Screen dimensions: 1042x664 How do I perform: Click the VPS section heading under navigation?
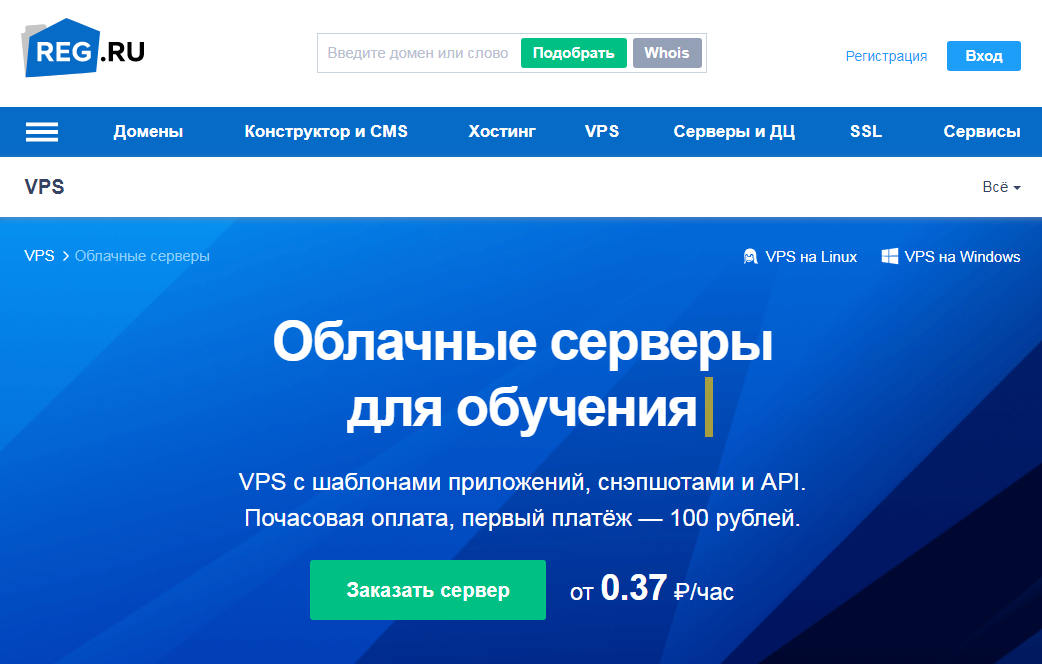[44, 187]
